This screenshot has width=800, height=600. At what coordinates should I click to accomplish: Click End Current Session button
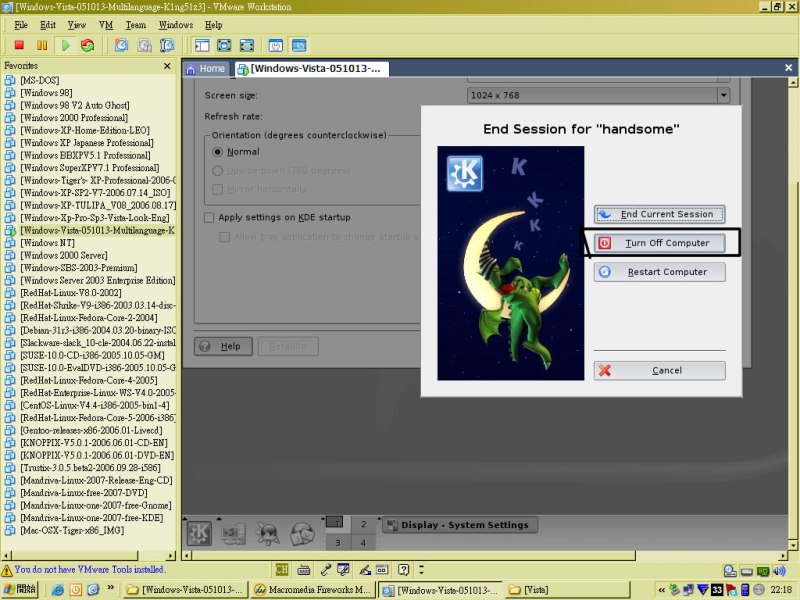(x=659, y=214)
